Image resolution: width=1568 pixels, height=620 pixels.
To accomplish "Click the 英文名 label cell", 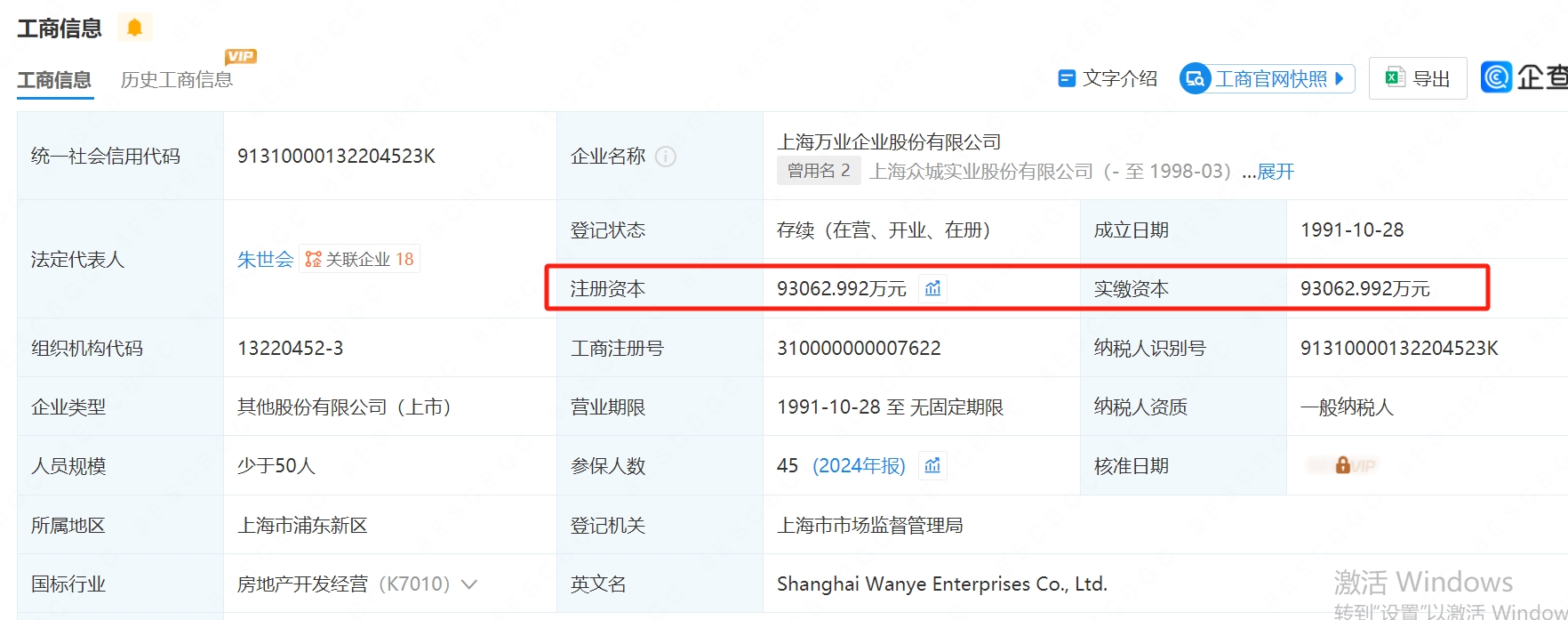I will pyautogui.click(x=660, y=584).
